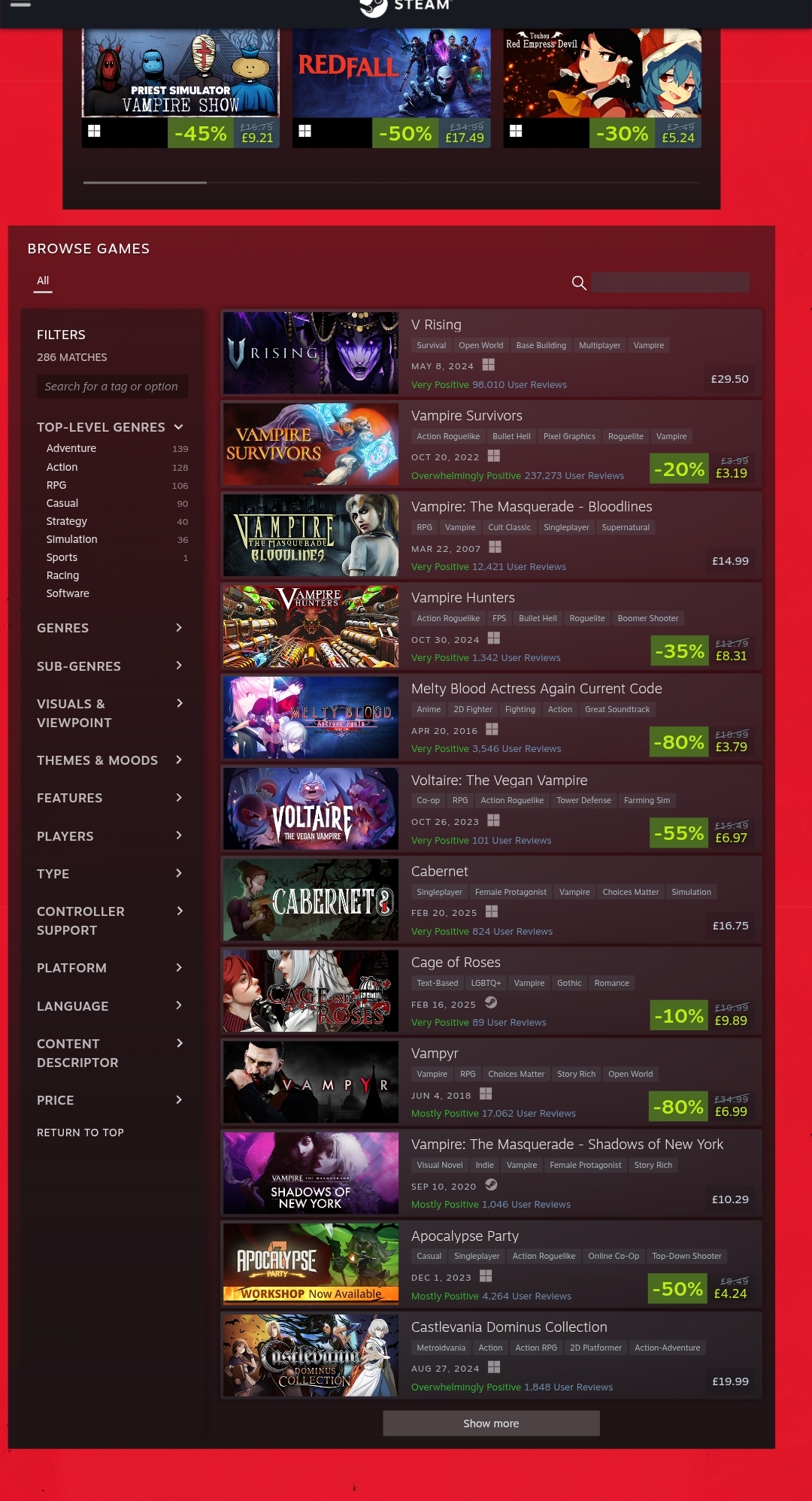Click Windows platform icon on V Rising
The width and height of the screenshot is (812, 1501).
(x=488, y=365)
